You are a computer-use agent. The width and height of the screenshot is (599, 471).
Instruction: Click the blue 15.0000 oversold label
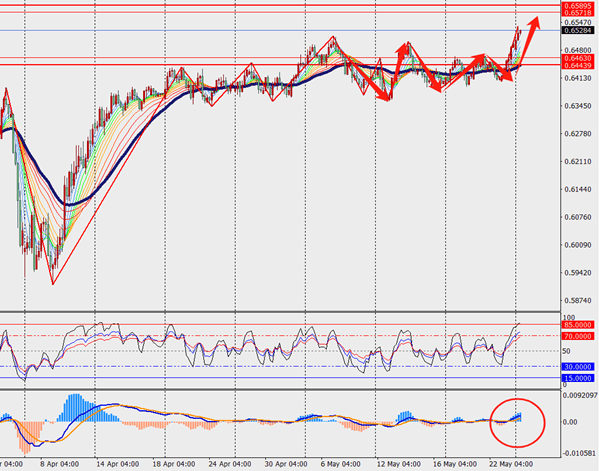[x=578, y=378]
